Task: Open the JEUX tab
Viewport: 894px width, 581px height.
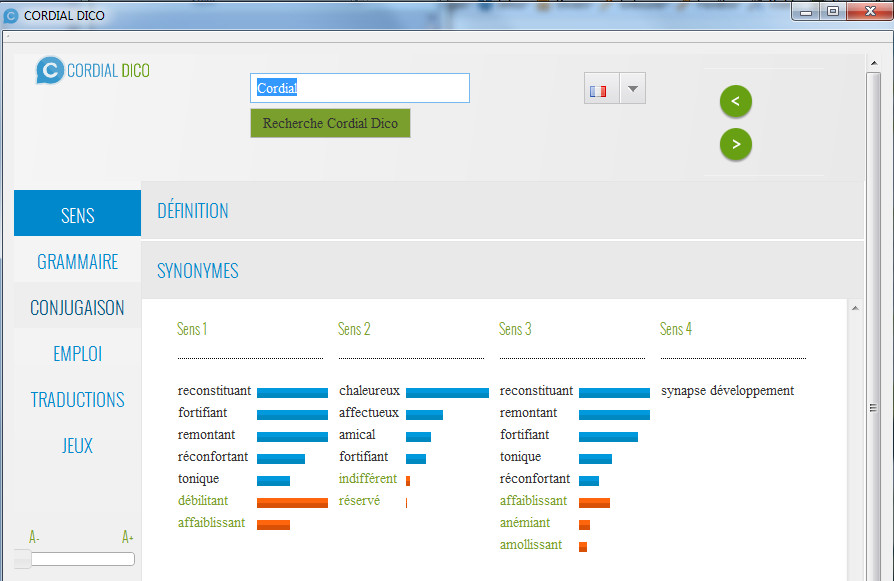Action: pos(78,445)
